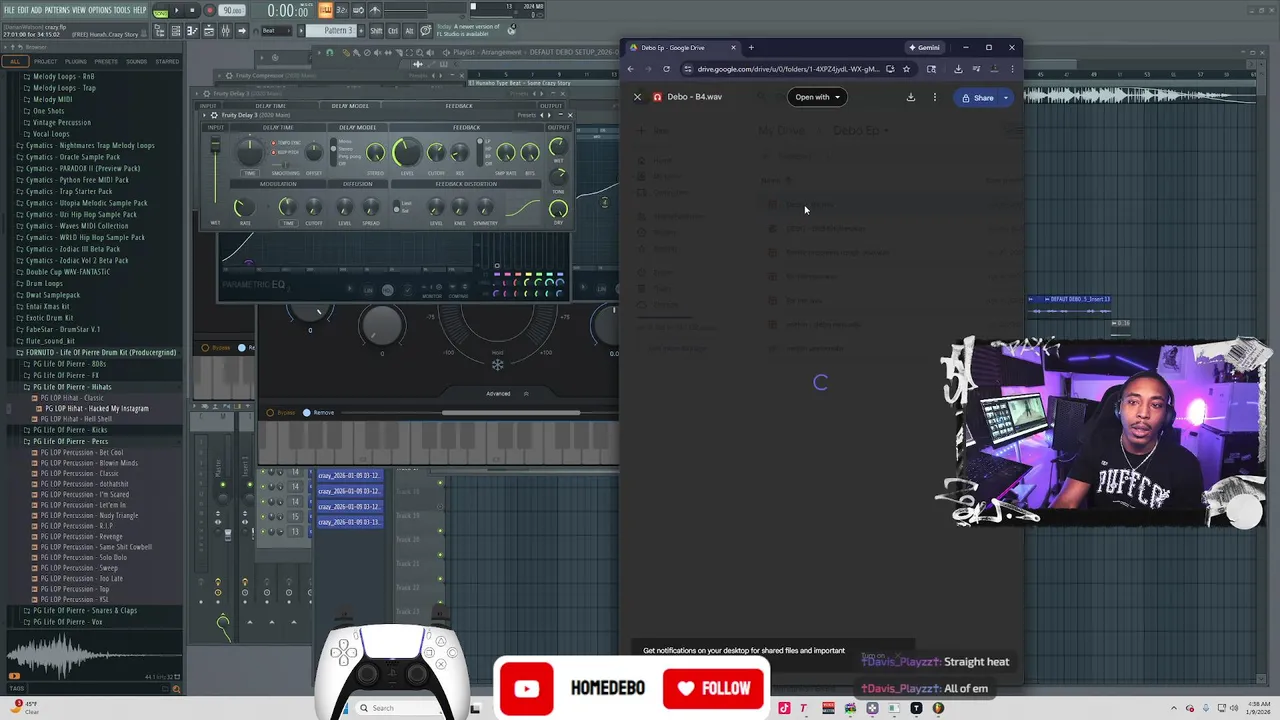Viewport: 1280px width, 720px height.
Task: Open Chrome three-dot menu
Action: (x=1012, y=69)
